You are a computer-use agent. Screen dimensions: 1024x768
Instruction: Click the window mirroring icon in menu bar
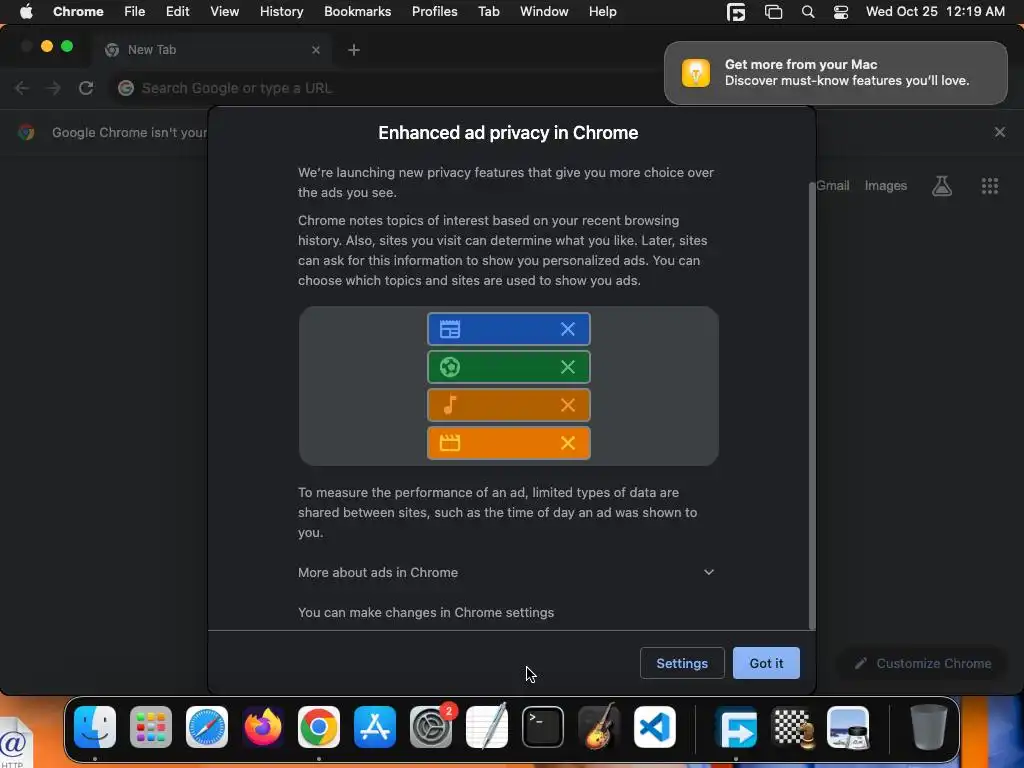point(773,12)
